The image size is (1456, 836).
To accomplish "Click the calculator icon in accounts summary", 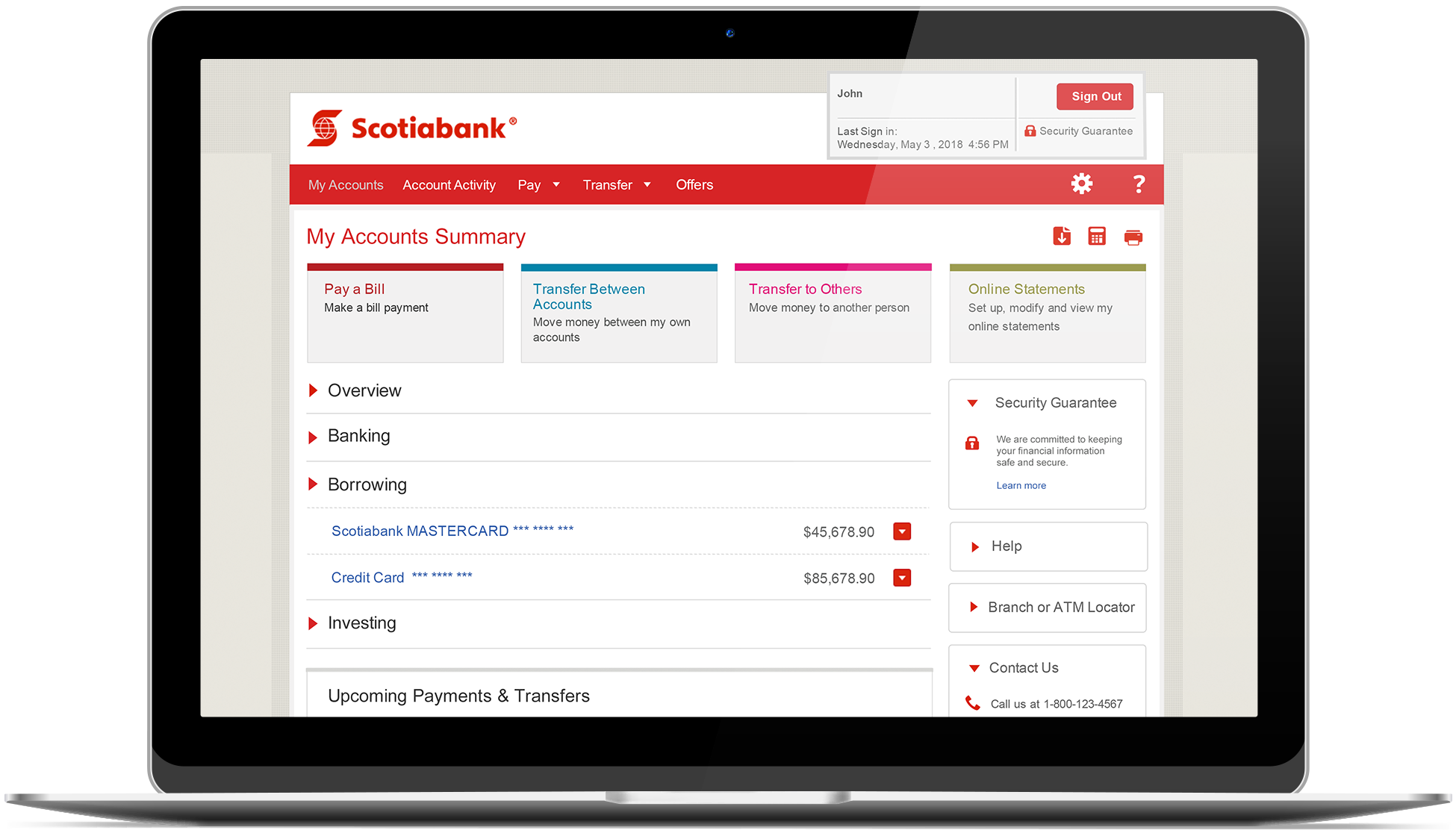I will pos(1095,236).
